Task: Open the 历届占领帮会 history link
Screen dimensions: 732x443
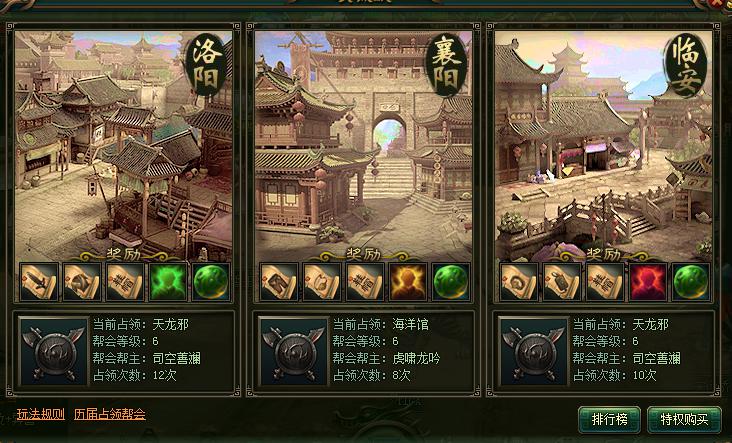Action: pos(110,414)
